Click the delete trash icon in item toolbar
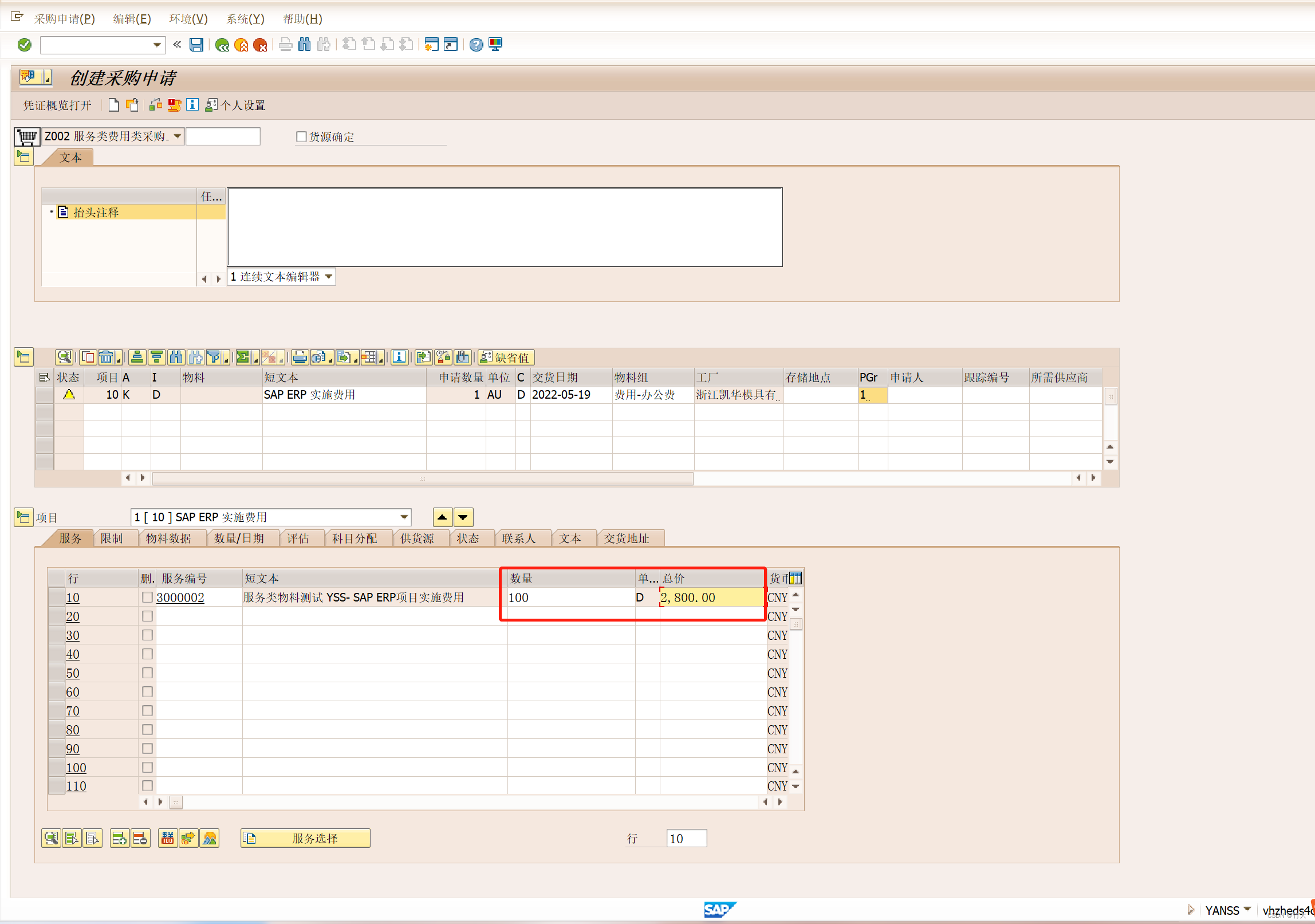 pyautogui.click(x=106, y=357)
